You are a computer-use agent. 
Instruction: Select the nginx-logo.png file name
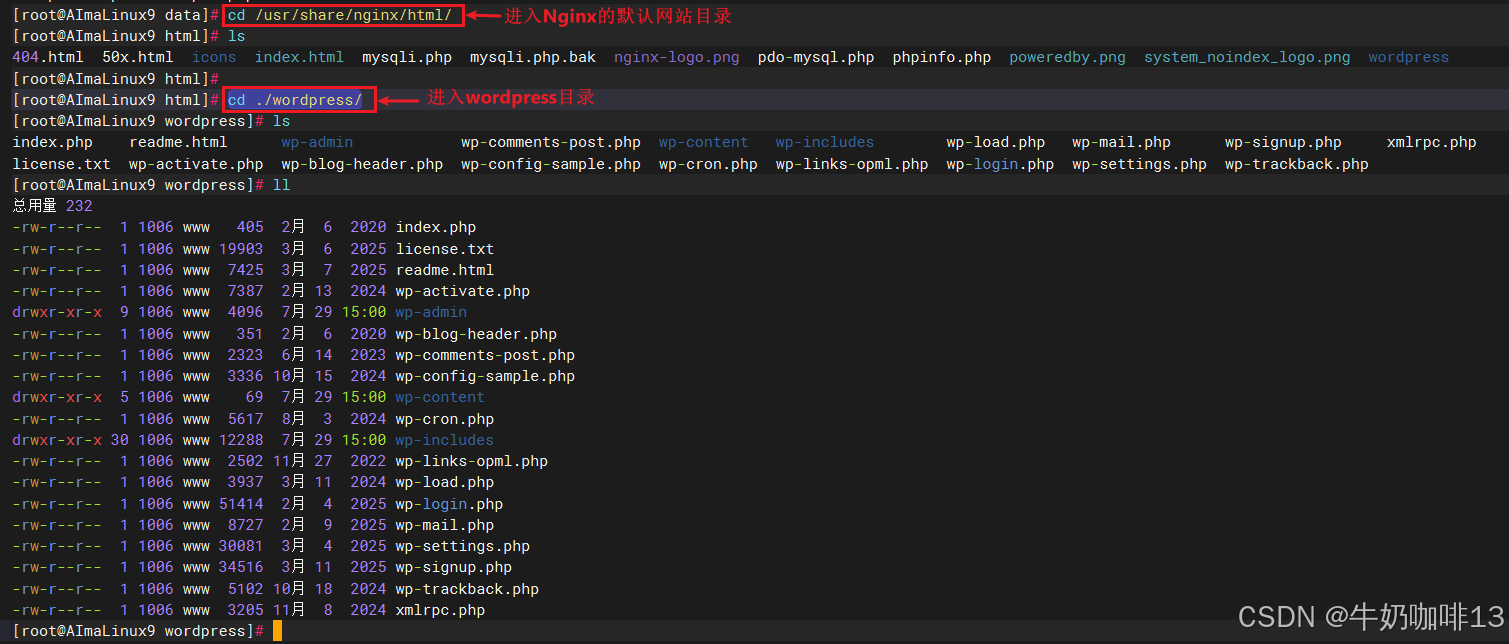coord(677,57)
